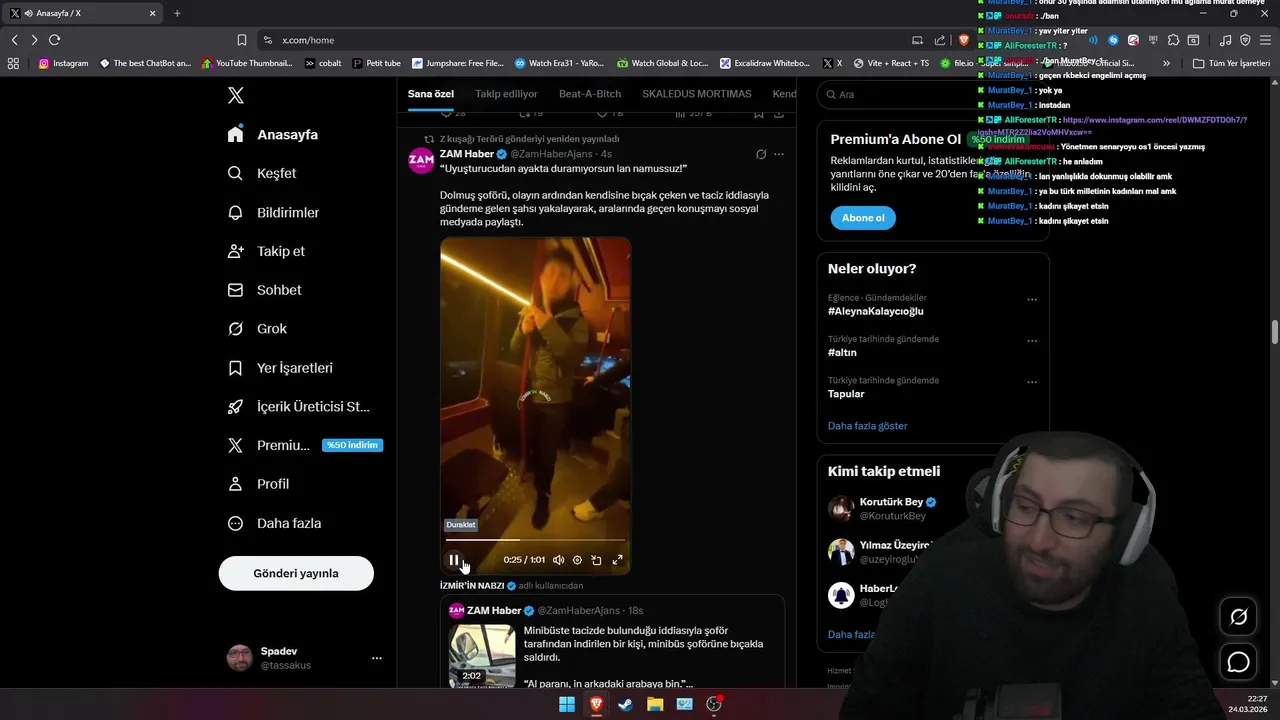Screen dimensions: 1280x720
Task: Seek on video progress bar
Action: click(535, 540)
